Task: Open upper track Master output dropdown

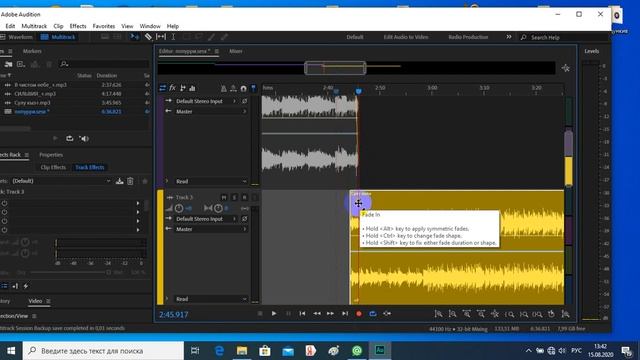Action: tap(211, 111)
